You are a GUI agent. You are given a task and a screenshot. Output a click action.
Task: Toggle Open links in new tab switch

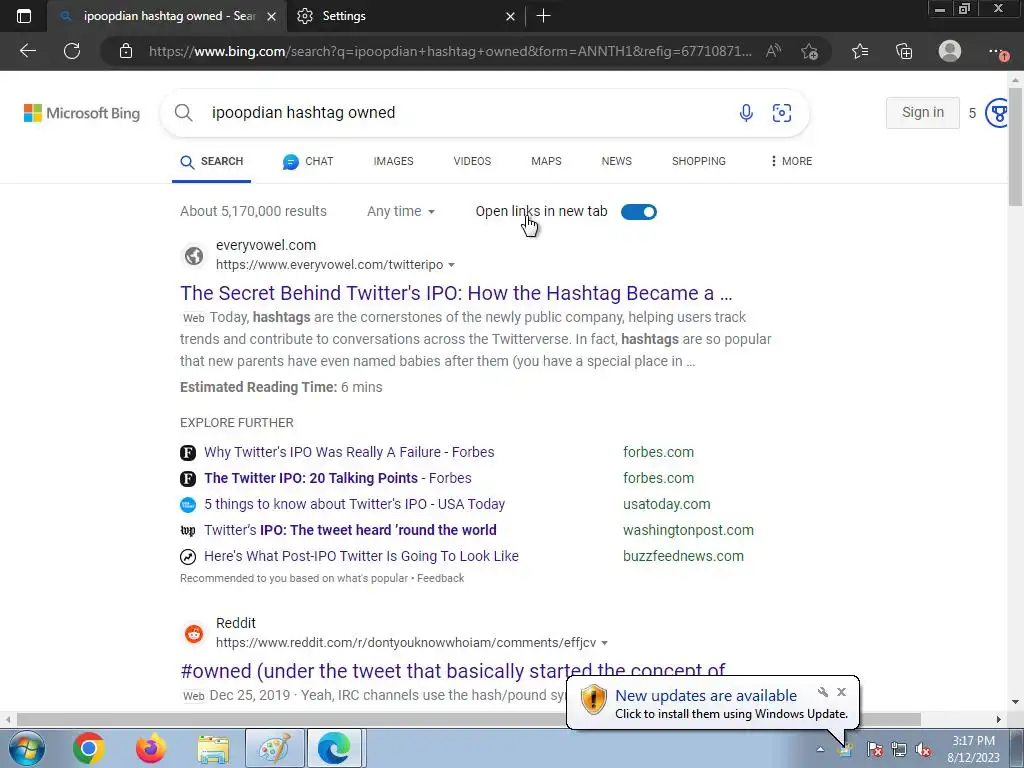[639, 212]
